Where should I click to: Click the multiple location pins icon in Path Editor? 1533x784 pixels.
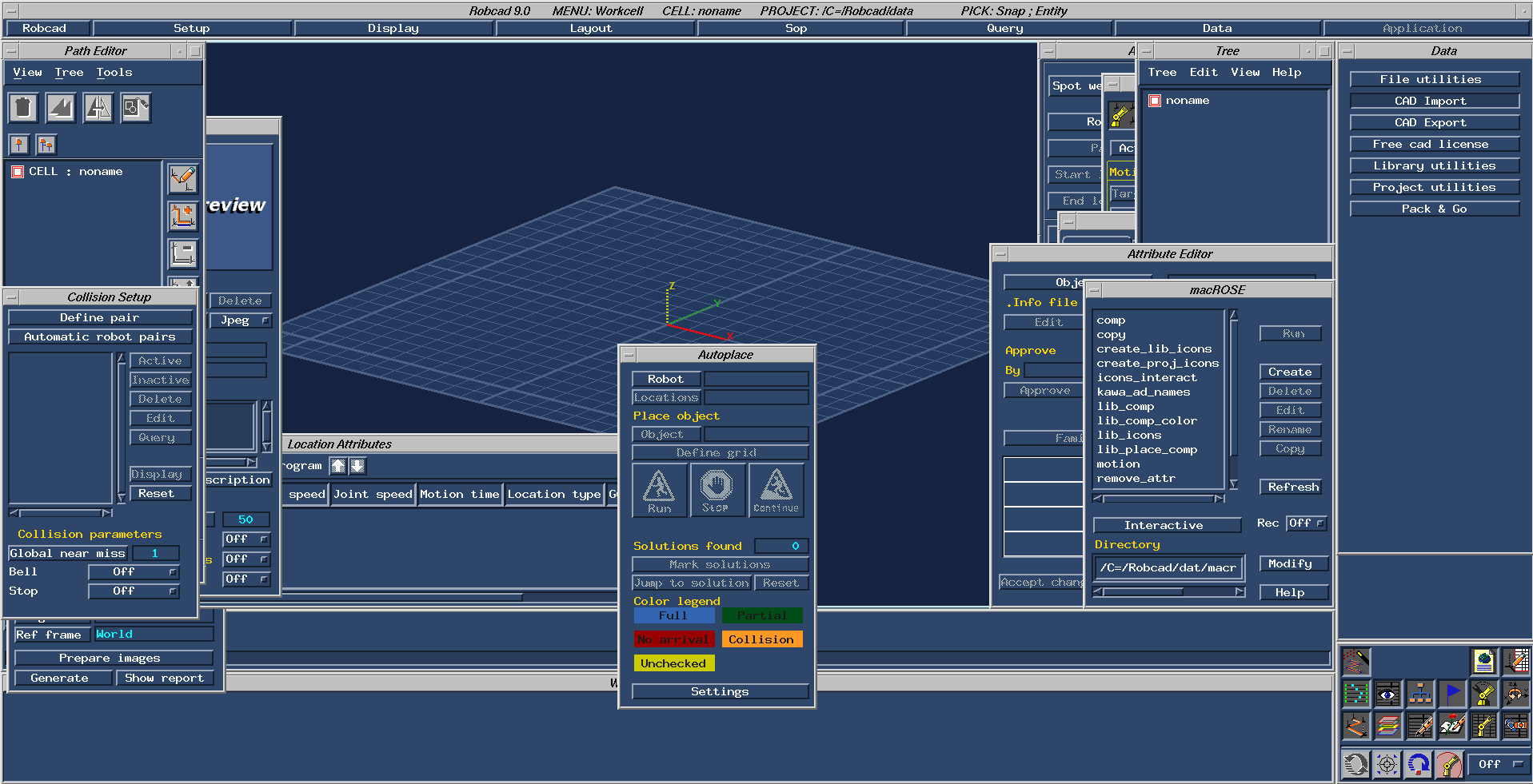point(46,145)
